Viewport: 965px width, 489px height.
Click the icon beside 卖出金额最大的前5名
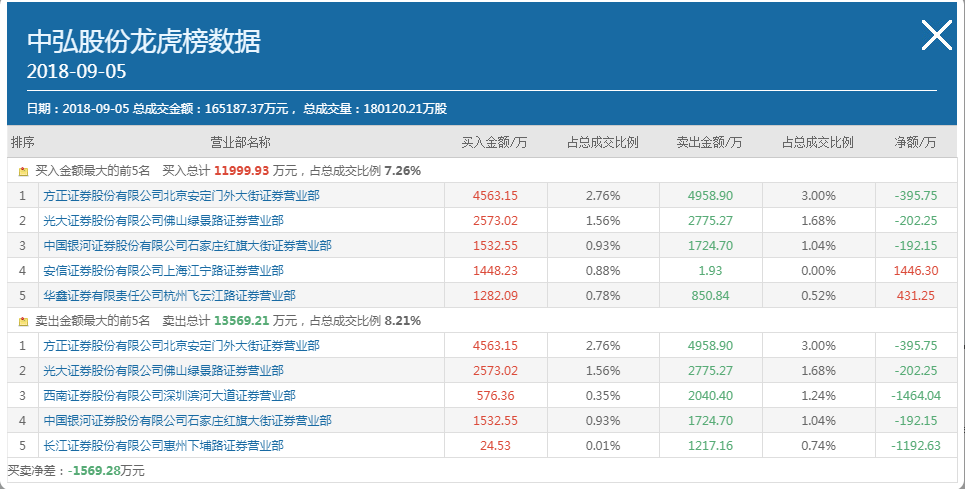click(23, 321)
